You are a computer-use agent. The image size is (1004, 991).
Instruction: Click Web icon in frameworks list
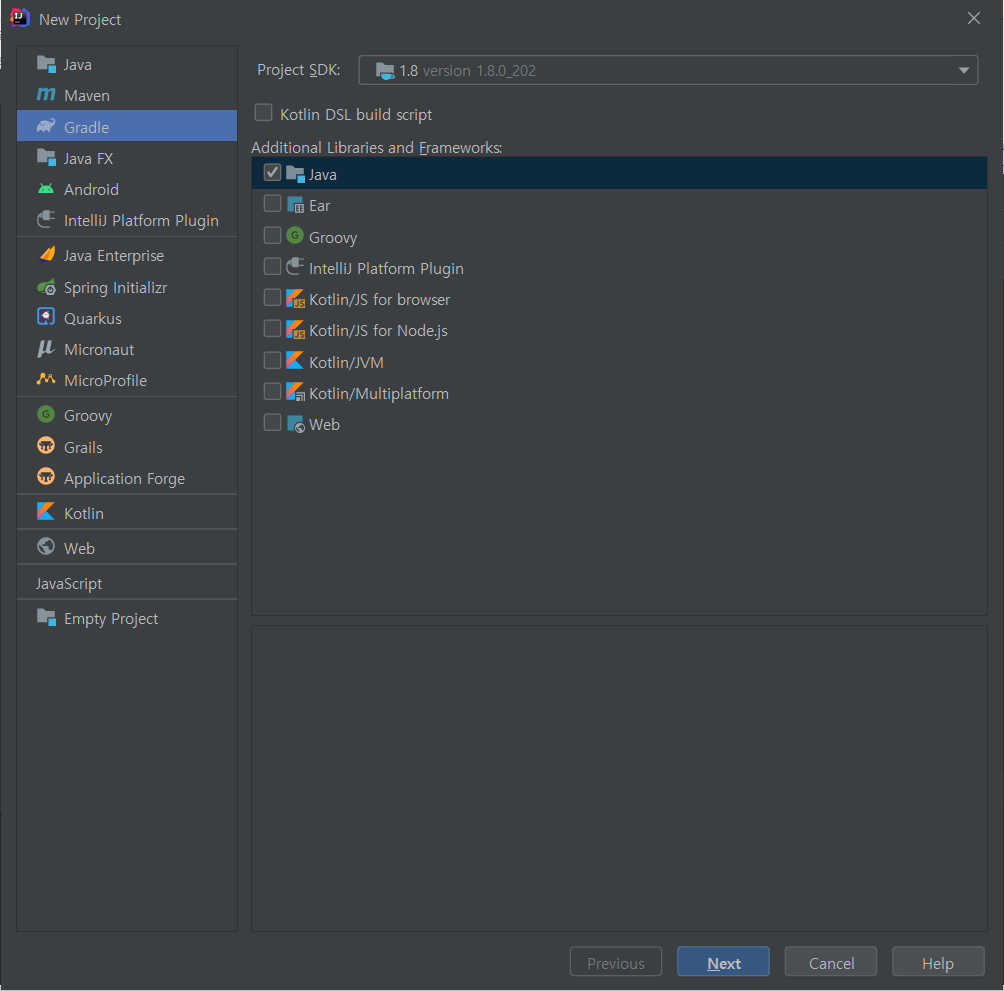coord(295,424)
